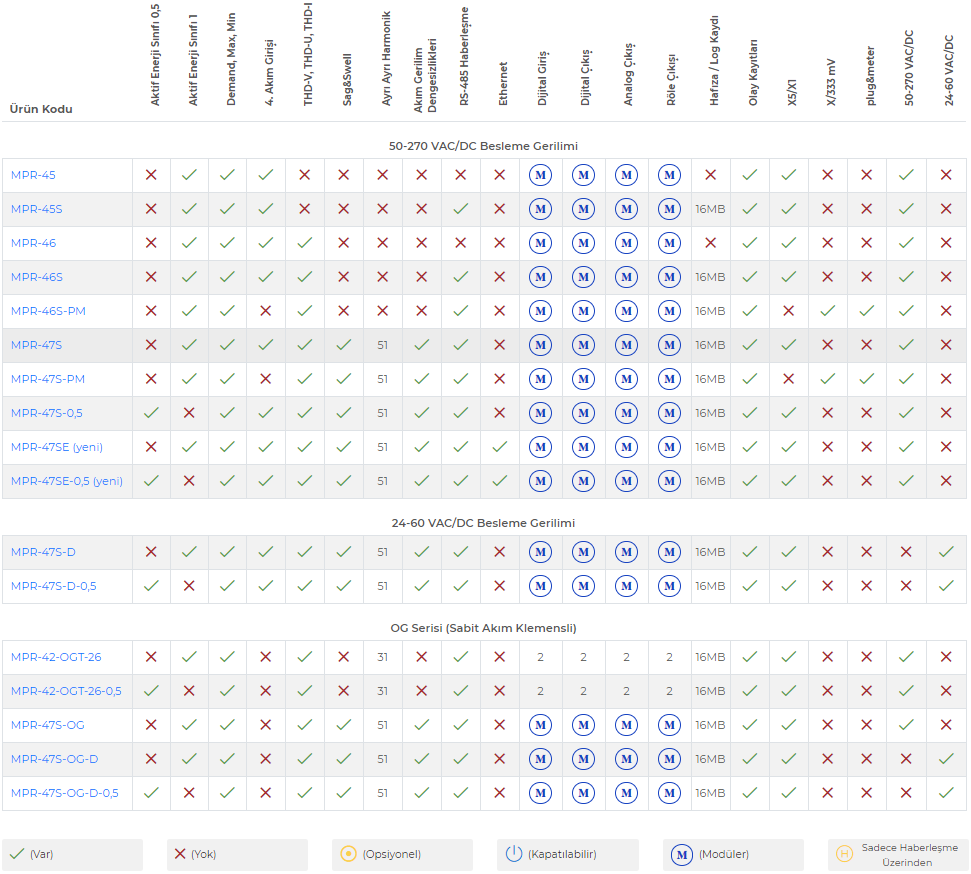Click the Kapatılabilir power icon in legend

tap(514, 854)
